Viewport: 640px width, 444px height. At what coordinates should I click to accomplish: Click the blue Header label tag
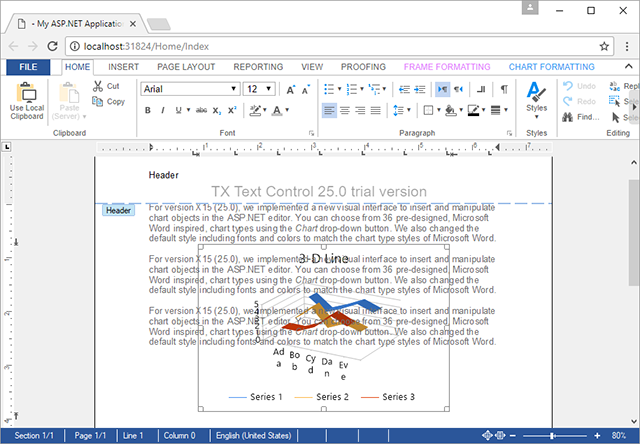point(118,211)
